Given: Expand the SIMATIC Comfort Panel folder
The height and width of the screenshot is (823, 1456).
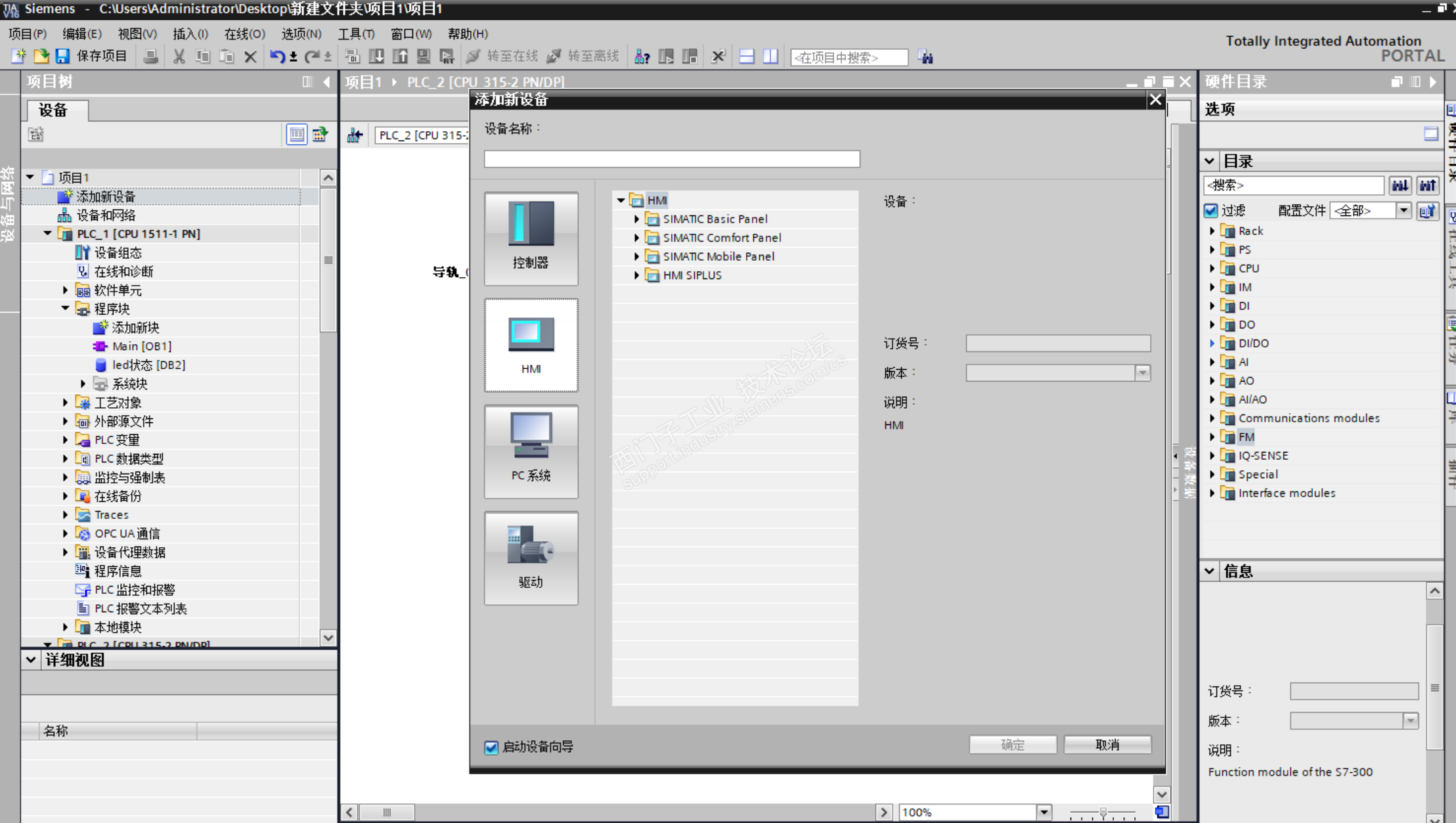Looking at the screenshot, I should point(636,238).
